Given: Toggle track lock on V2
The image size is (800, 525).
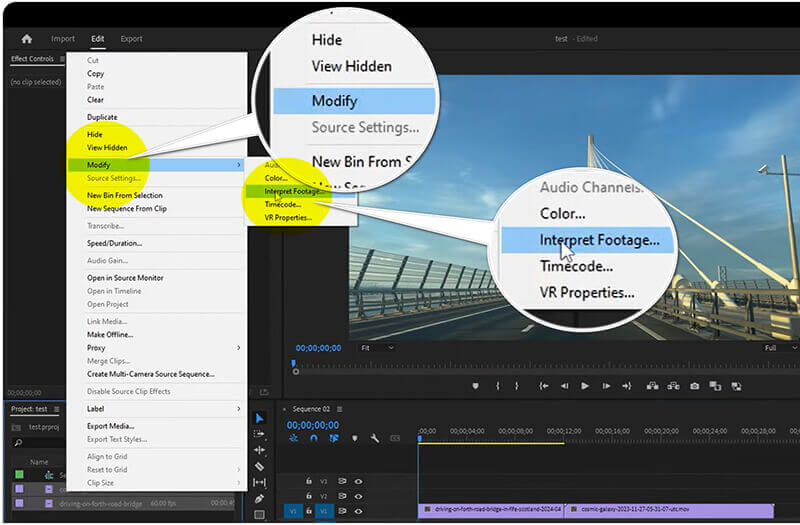Looking at the screenshot, I should 309,496.
